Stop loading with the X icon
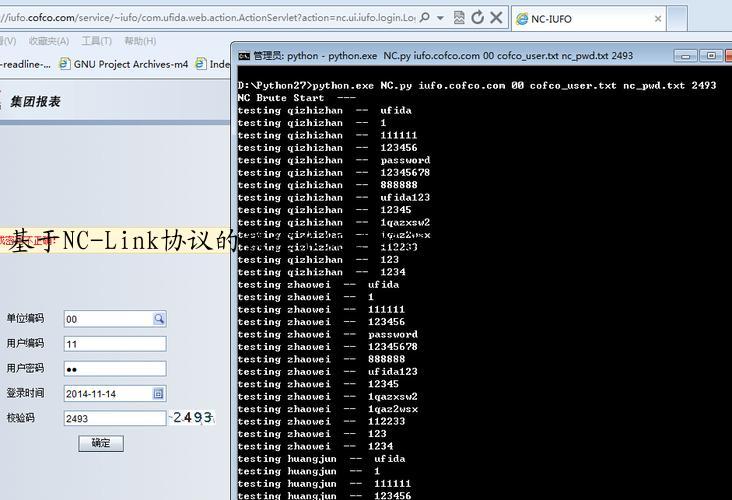Viewport: 732px width, 500px height. (x=496, y=18)
